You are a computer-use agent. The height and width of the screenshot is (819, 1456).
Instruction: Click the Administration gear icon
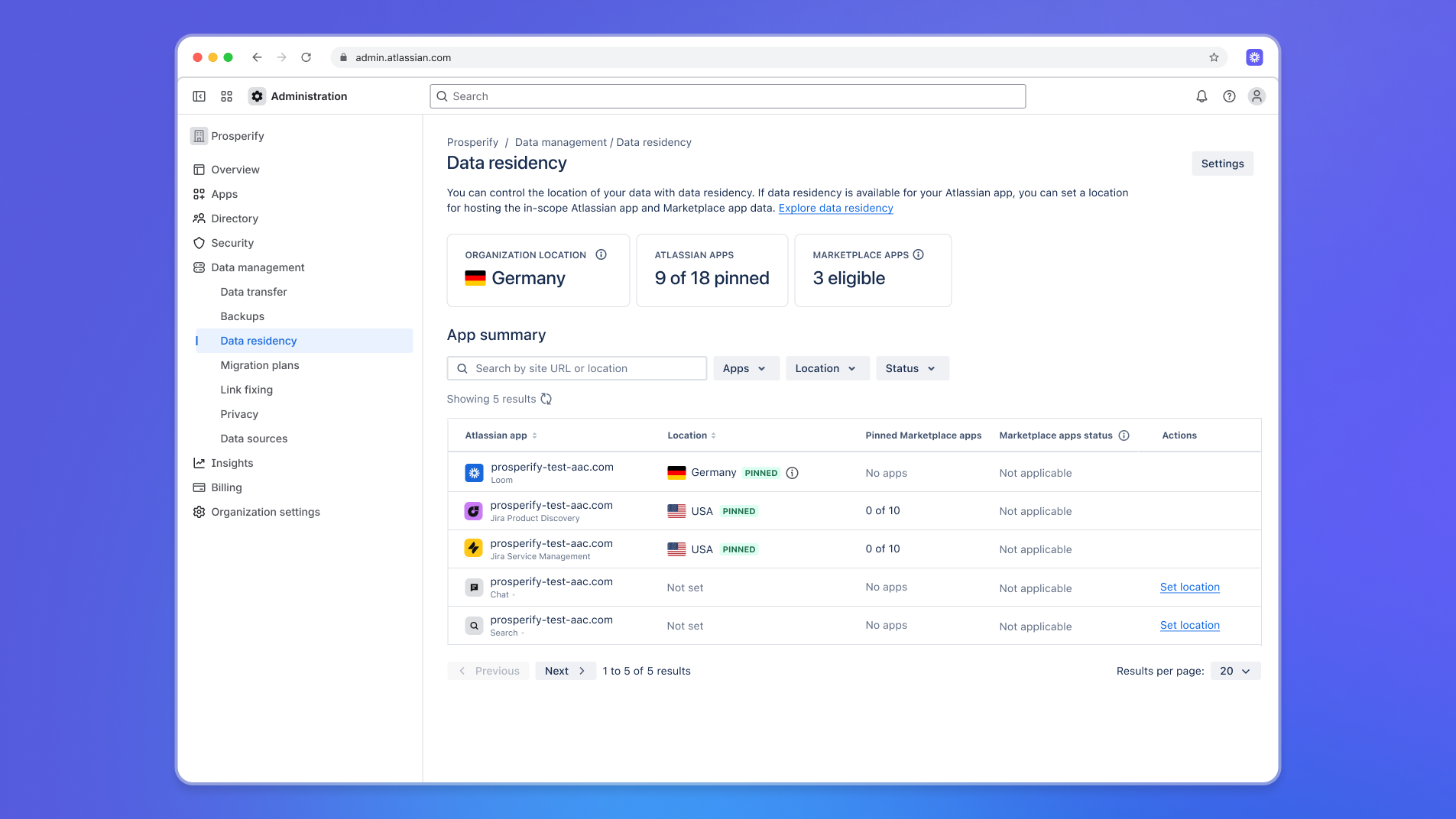[x=257, y=96]
